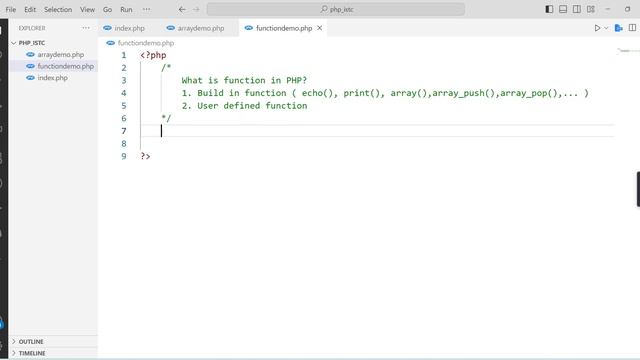Image resolution: width=640 pixels, height=360 pixels.
Task: Expand the OUTLINE section
Action: click(x=53, y=341)
